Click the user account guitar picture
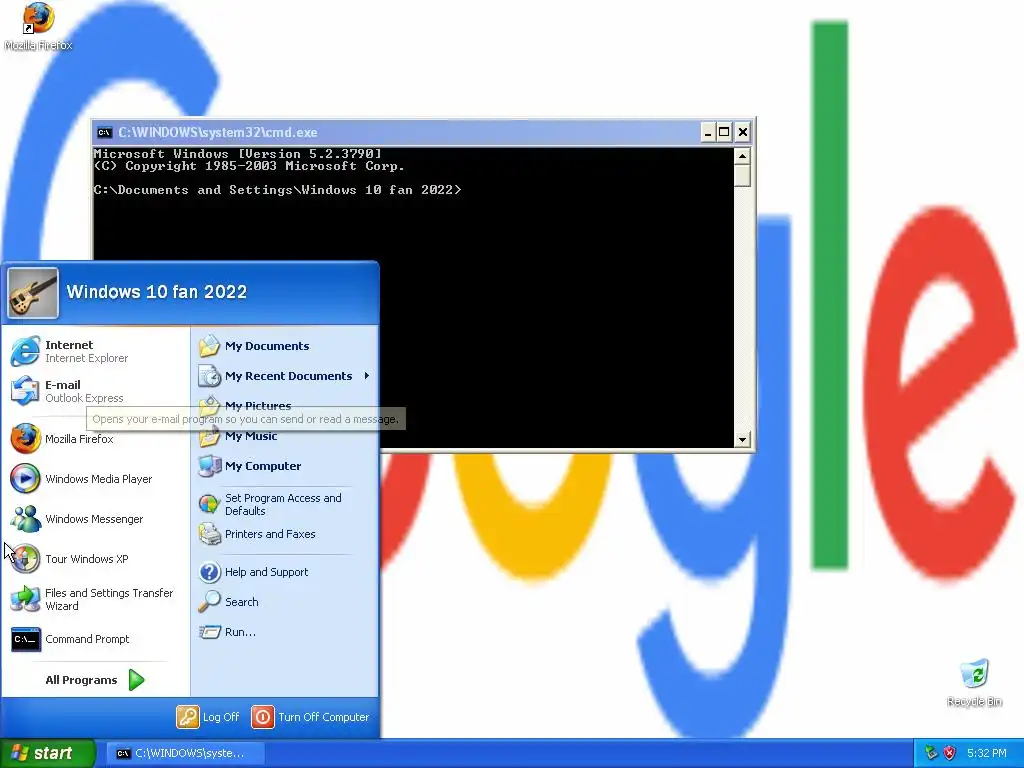This screenshot has width=1024, height=768. 33,293
